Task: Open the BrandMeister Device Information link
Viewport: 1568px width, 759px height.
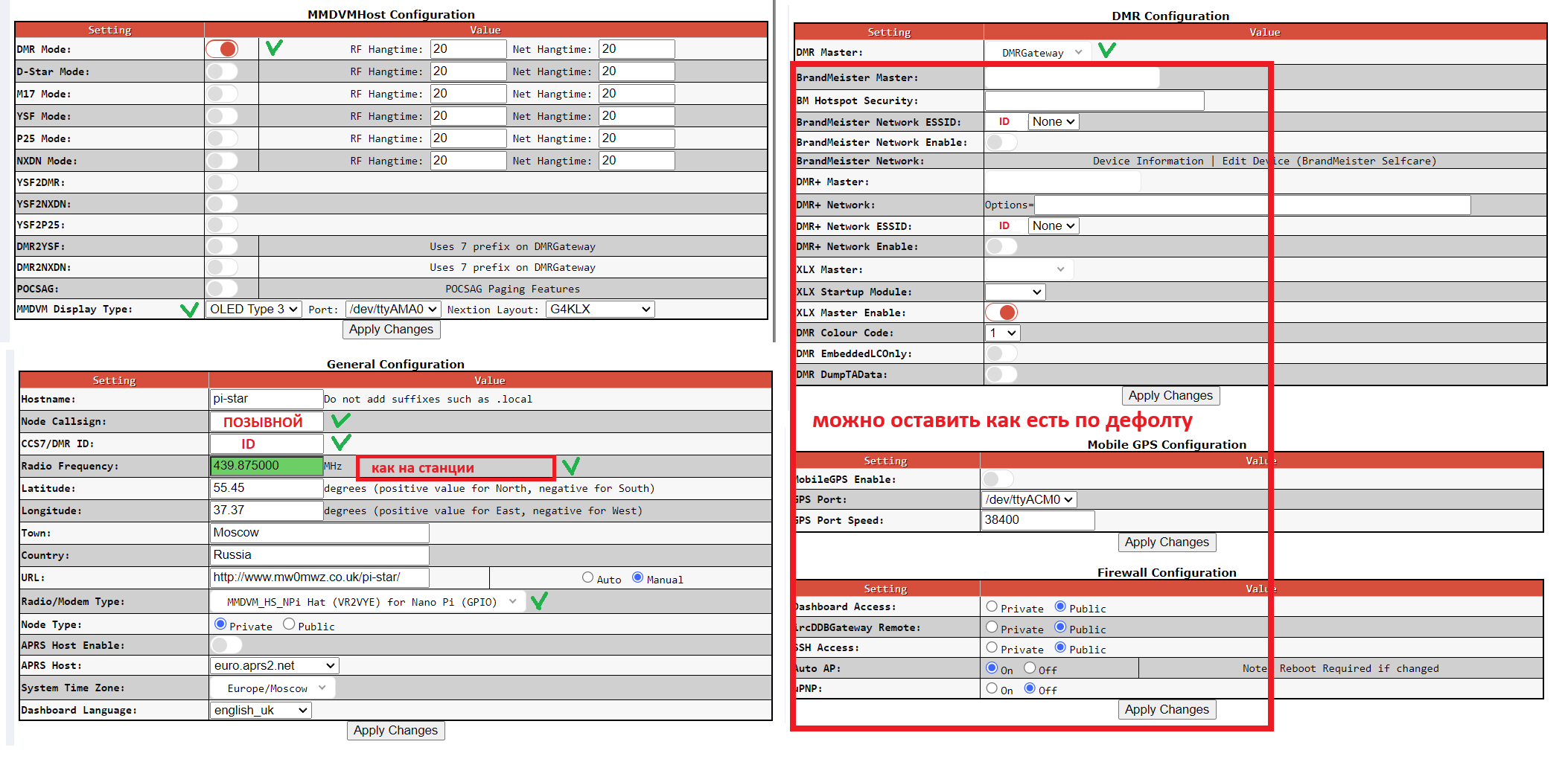Action: click(1148, 161)
